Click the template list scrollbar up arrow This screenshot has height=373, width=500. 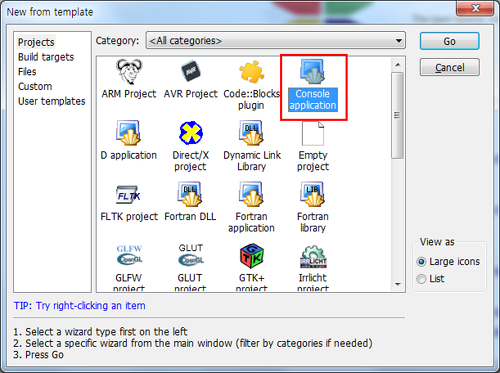(397, 64)
